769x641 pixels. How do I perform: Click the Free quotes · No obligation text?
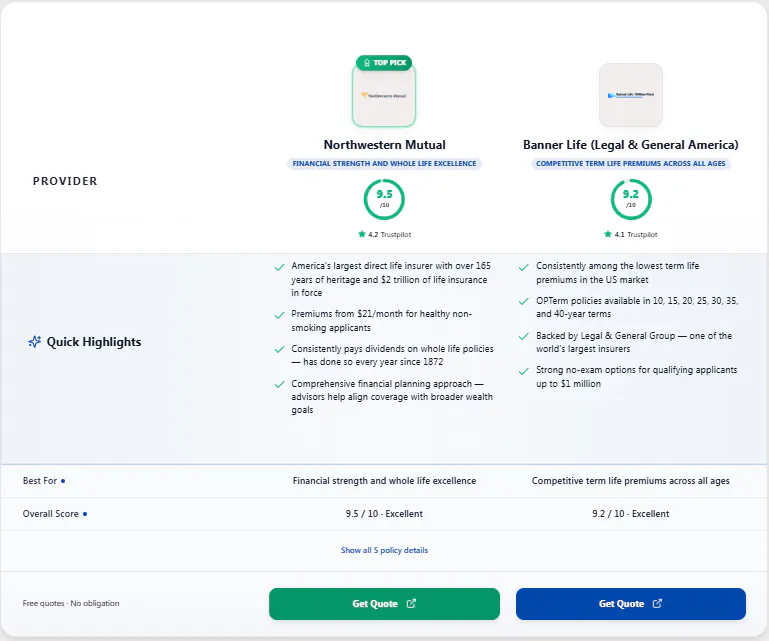(71, 603)
